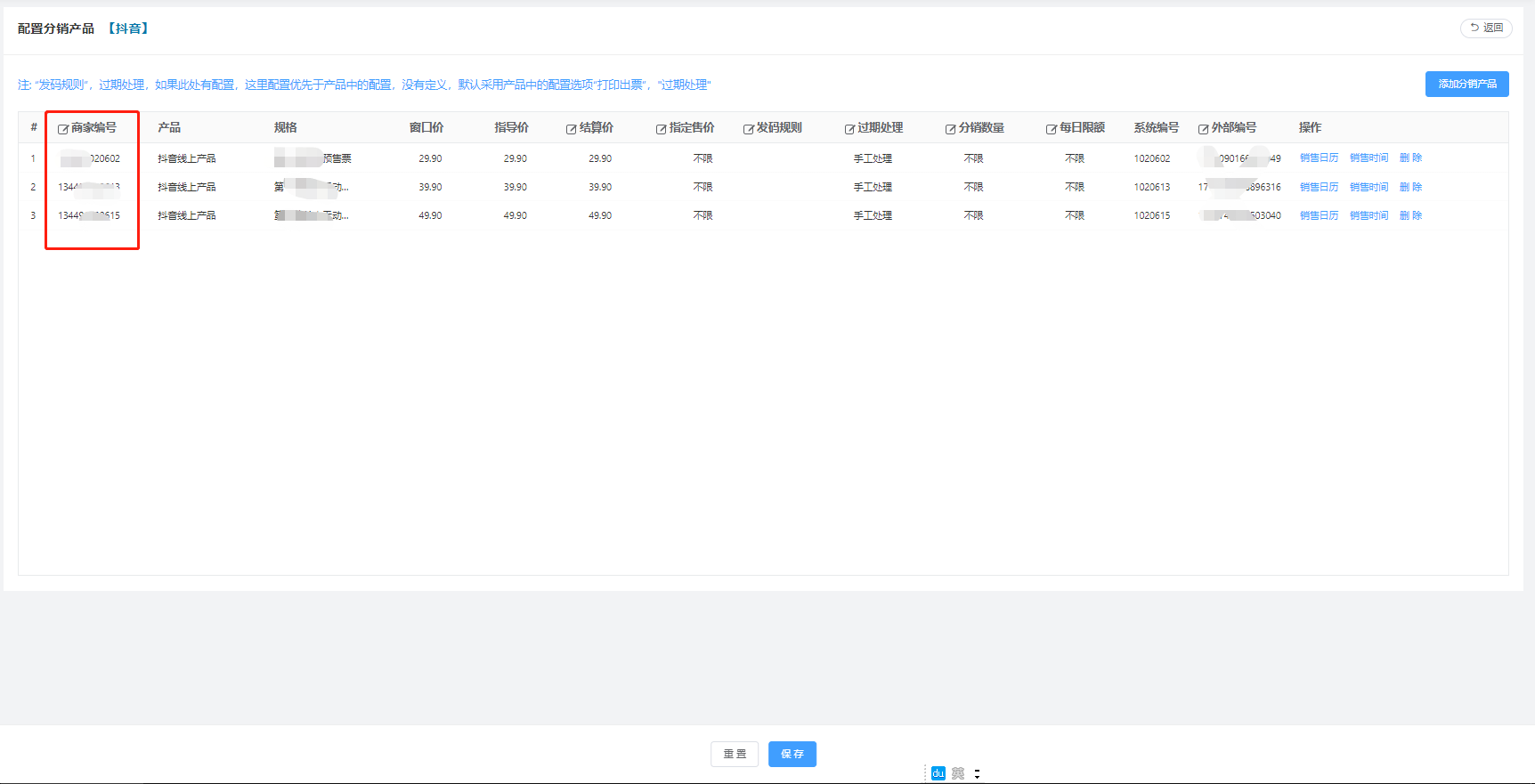Click 添加分销产品 button
Image resolution: width=1535 pixels, height=784 pixels.
(x=1466, y=84)
